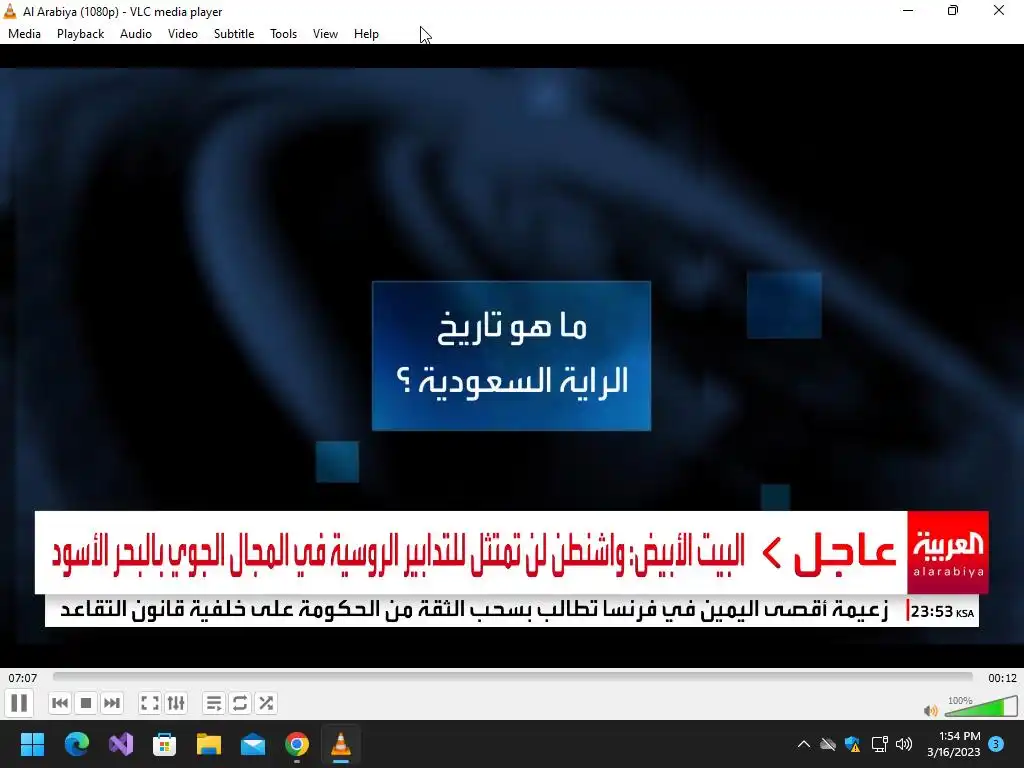Open the Help menu
The height and width of the screenshot is (768, 1024).
click(366, 34)
